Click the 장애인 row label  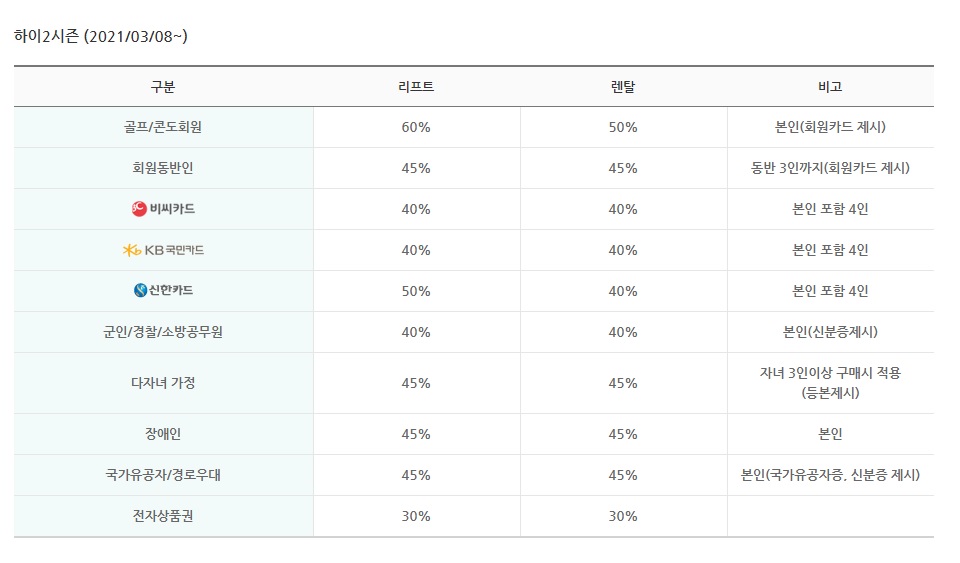[163, 434]
